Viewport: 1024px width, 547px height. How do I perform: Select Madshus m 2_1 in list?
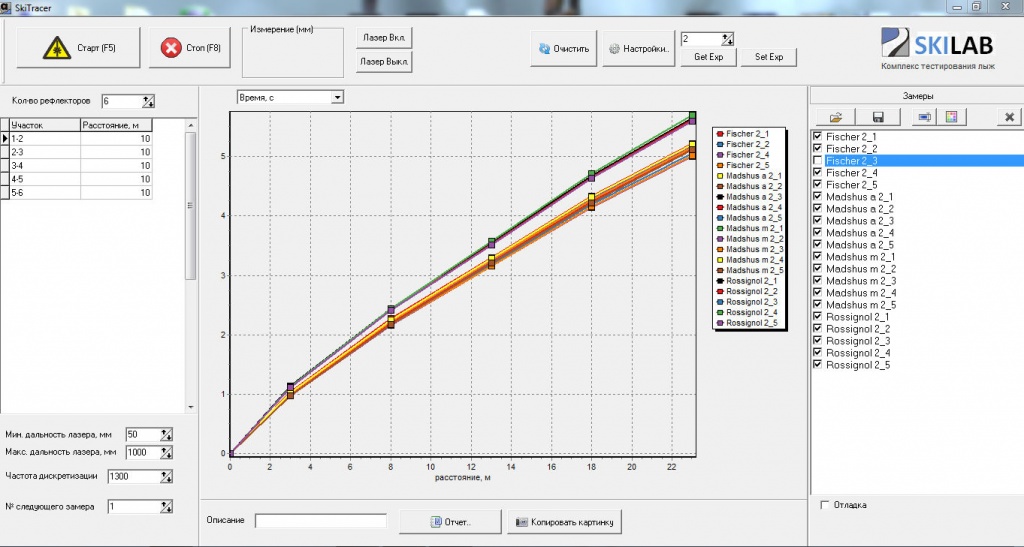[861, 257]
